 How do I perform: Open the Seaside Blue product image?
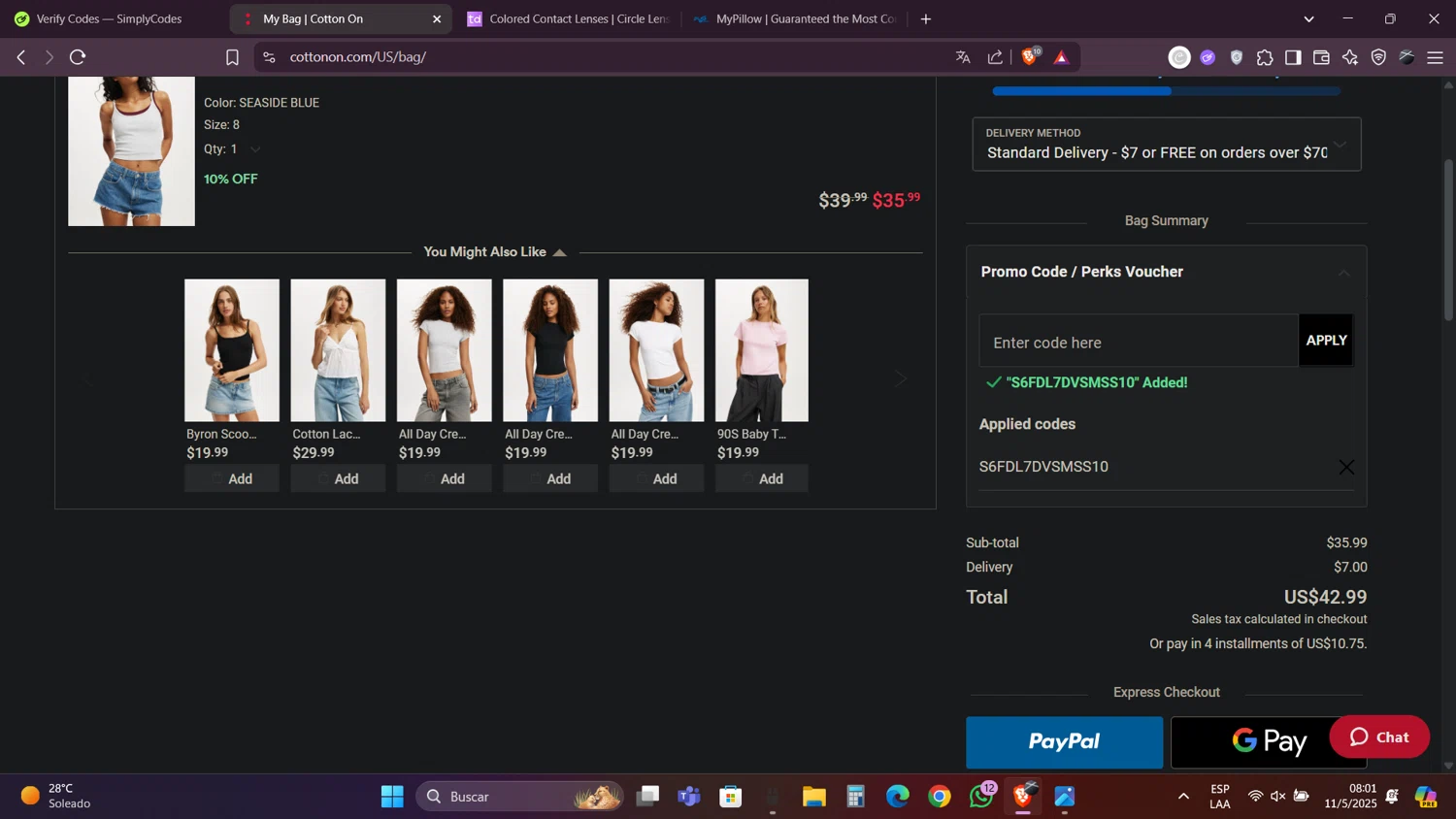click(x=131, y=151)
